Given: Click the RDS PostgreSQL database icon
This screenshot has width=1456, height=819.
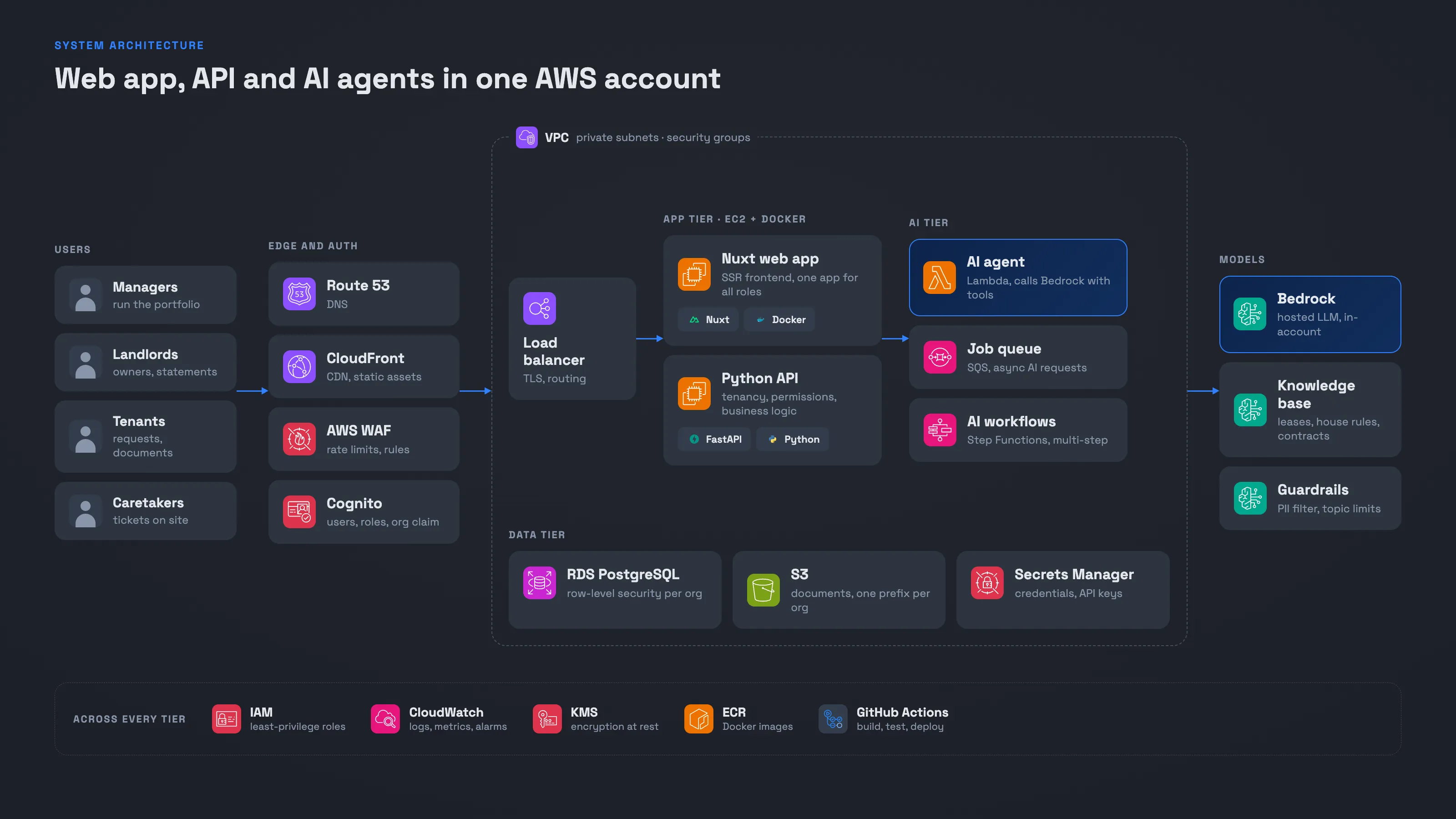Looking at the screenshot, I should pos(539,583).
